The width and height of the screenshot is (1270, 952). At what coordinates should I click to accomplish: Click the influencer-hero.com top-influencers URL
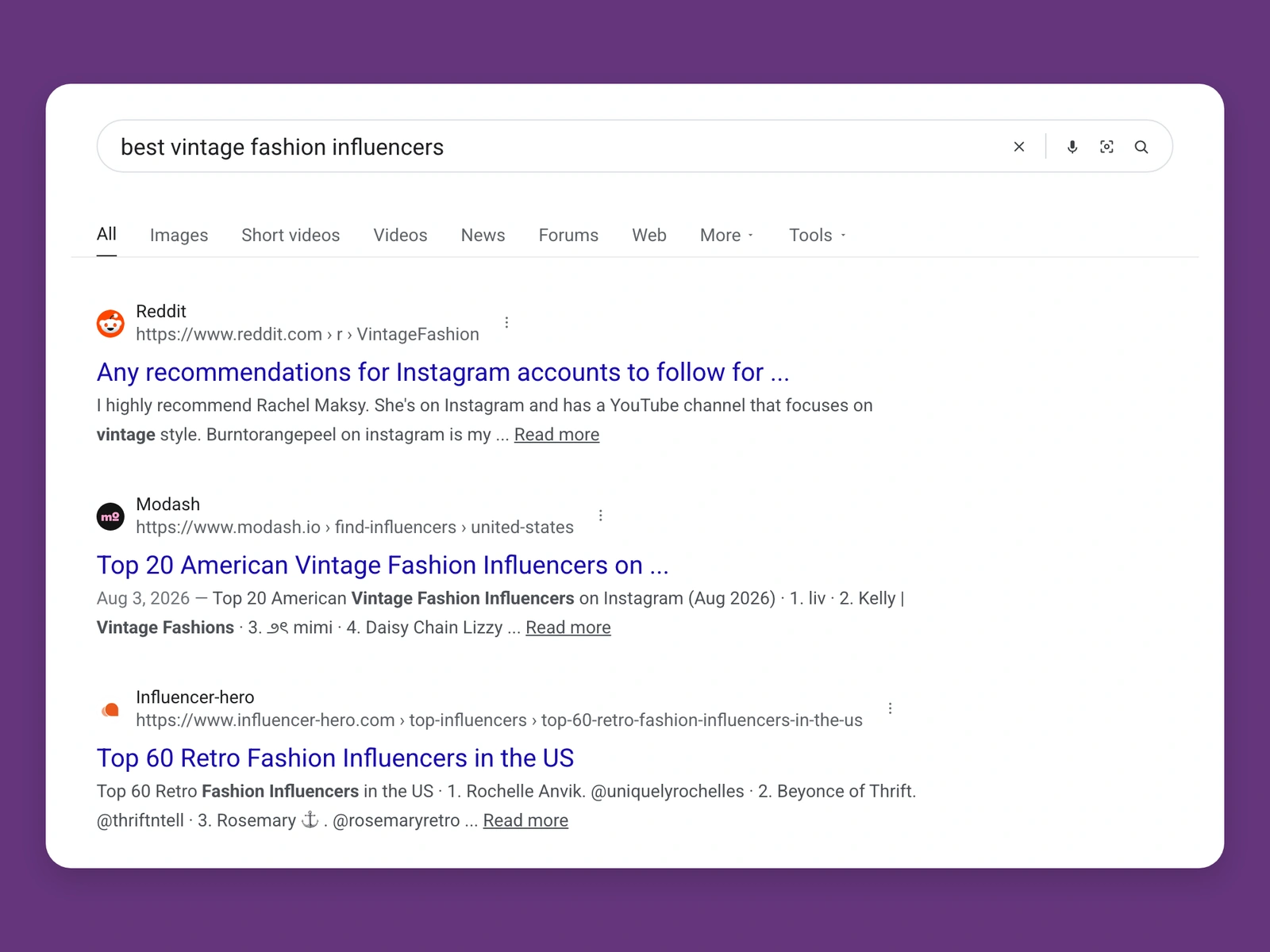pyautogui.click(x=499, y=720)
